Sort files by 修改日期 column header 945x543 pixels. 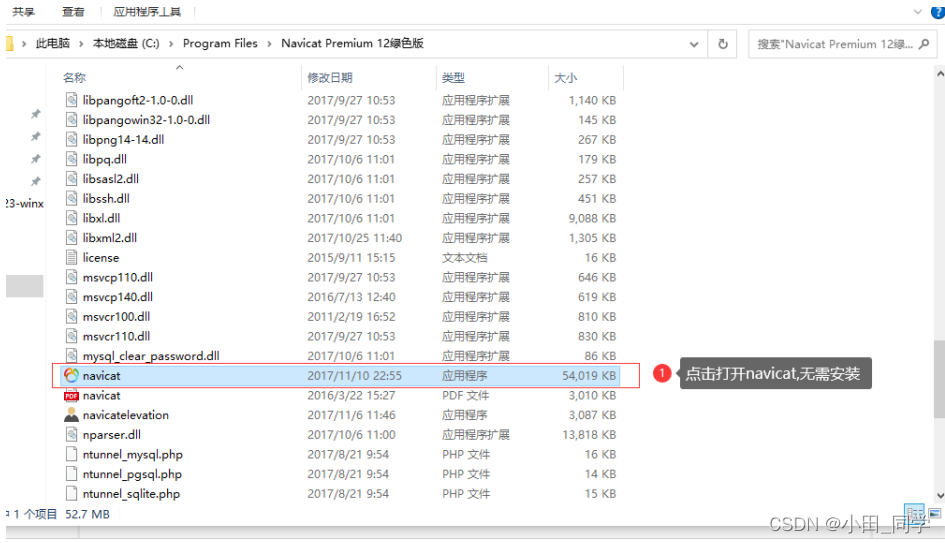[x=330, y=78]
